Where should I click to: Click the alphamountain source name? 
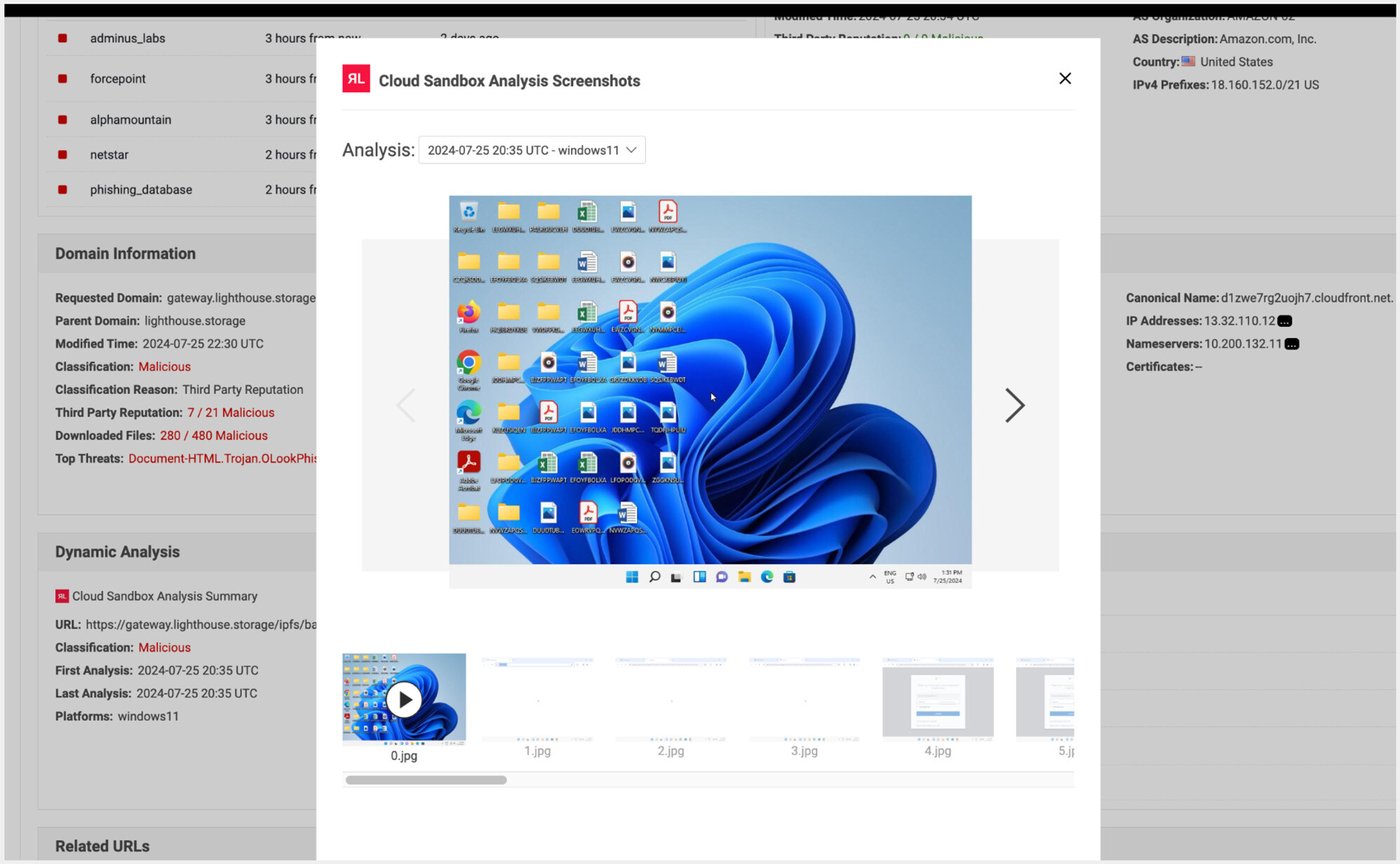point(131,119)
